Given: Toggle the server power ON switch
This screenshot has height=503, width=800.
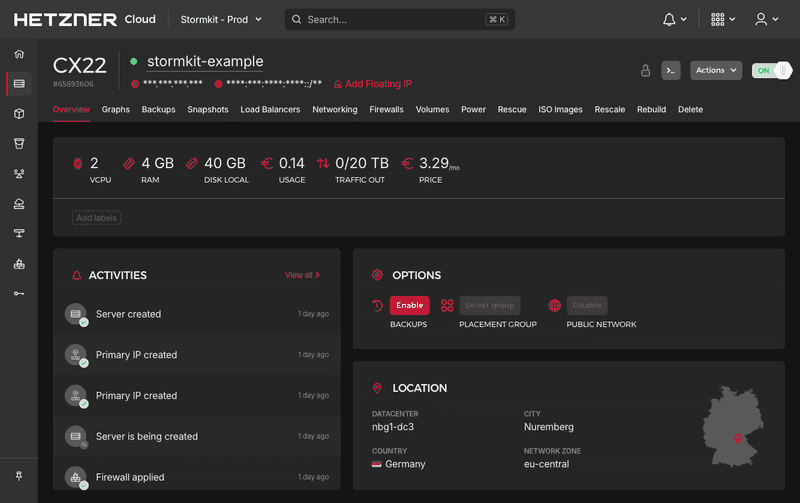Looking at the screenshot, I should tap(771, 70).
